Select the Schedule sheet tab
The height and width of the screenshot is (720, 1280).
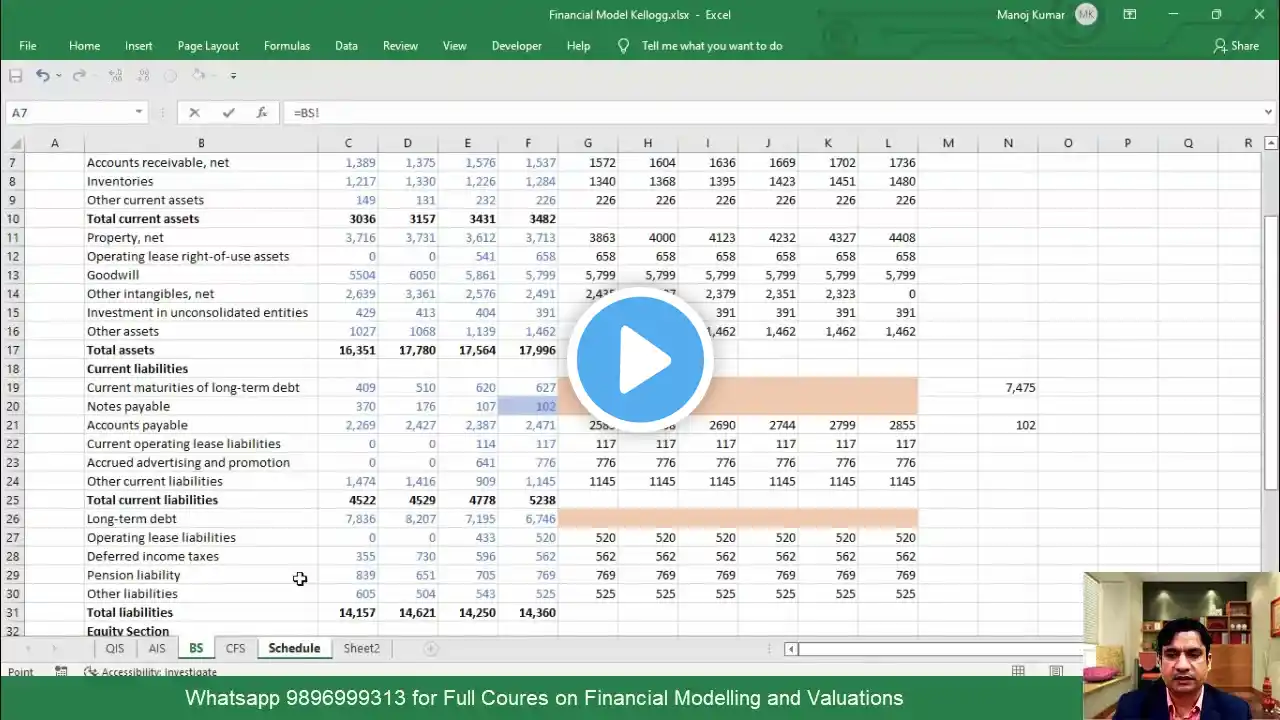(294, 649)
